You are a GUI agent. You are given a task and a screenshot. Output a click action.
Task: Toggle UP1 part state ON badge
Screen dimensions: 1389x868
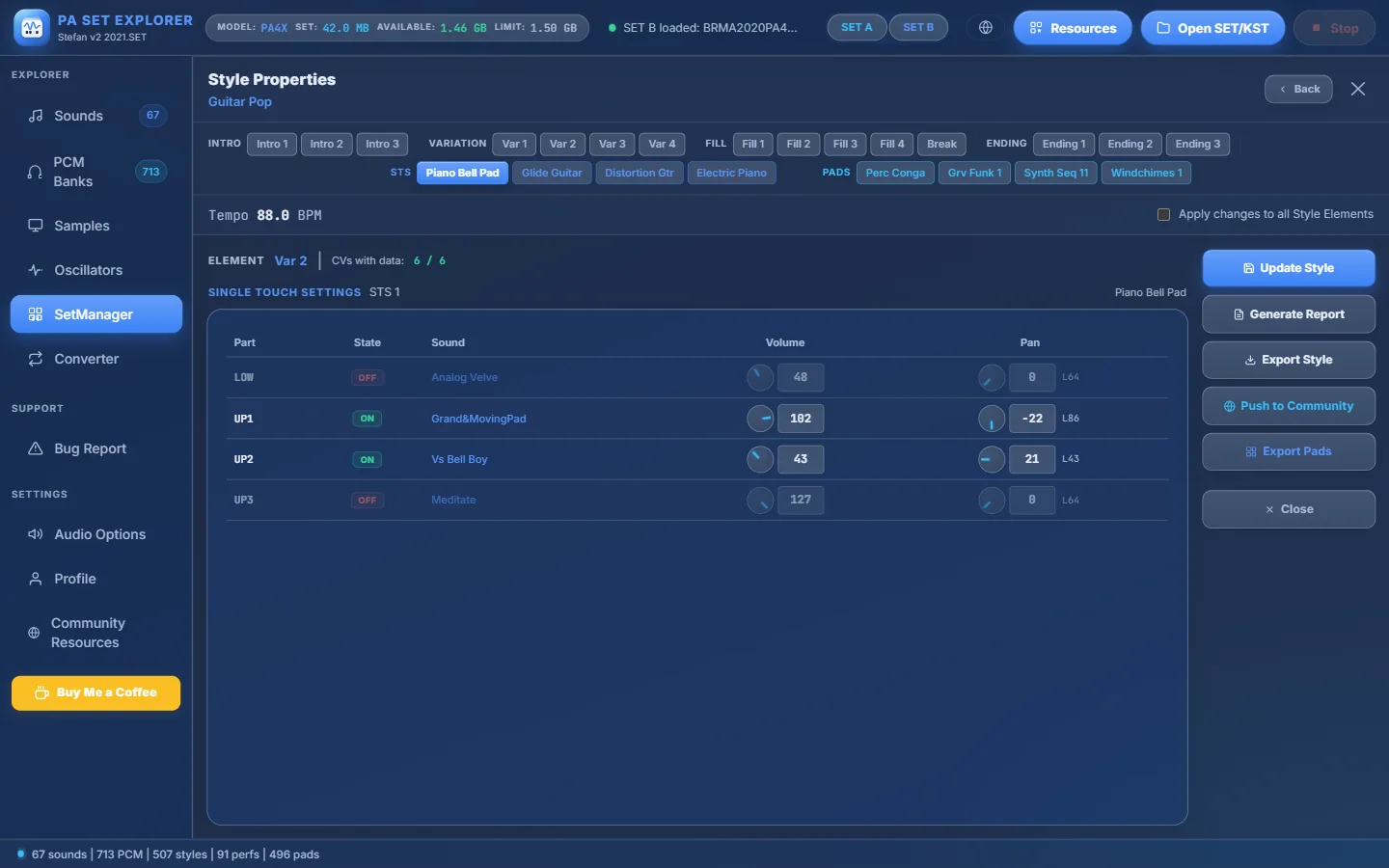point(368,419)
